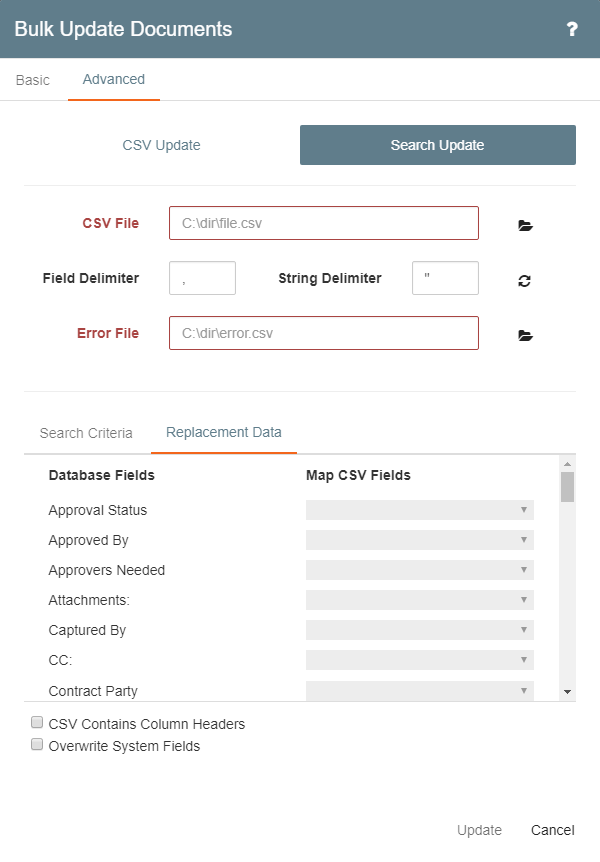Click into the CSV File path field

click(324, 223)
